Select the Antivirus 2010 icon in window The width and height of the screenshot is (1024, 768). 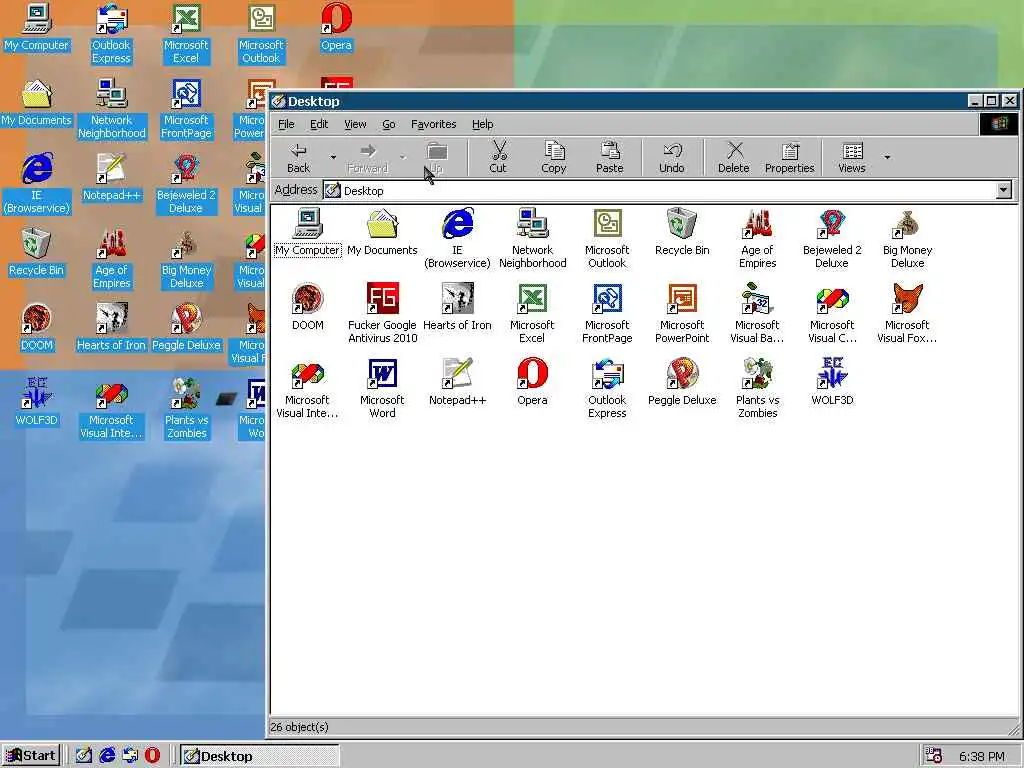coord(382,313)
